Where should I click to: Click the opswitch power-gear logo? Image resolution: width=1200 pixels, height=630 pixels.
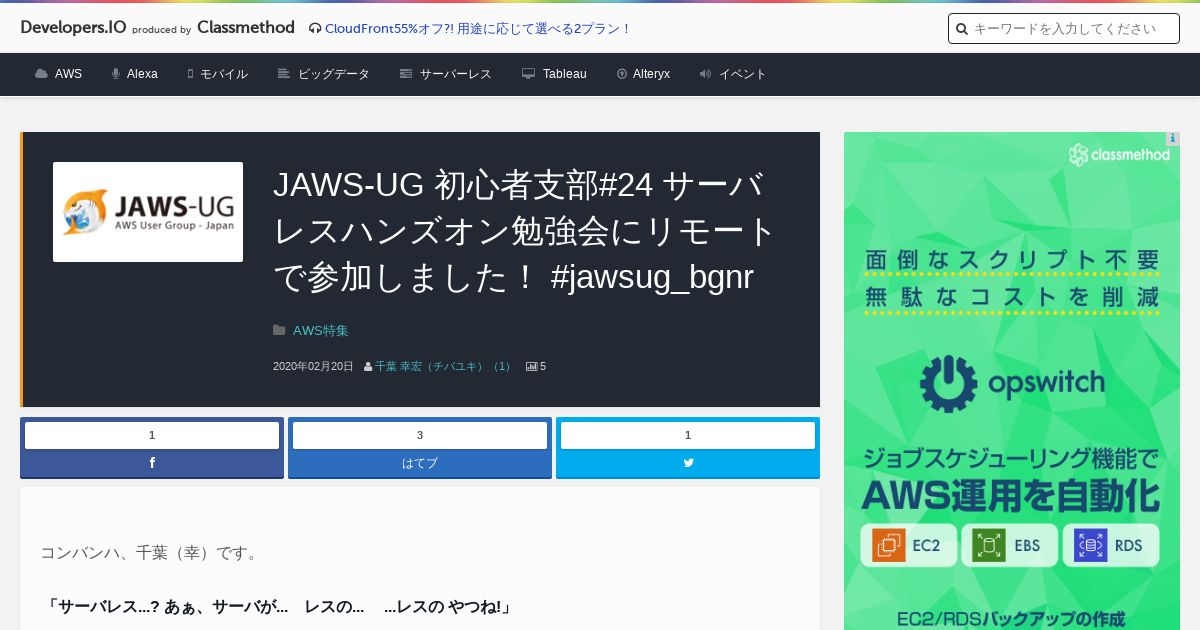(x=948, y=384)
